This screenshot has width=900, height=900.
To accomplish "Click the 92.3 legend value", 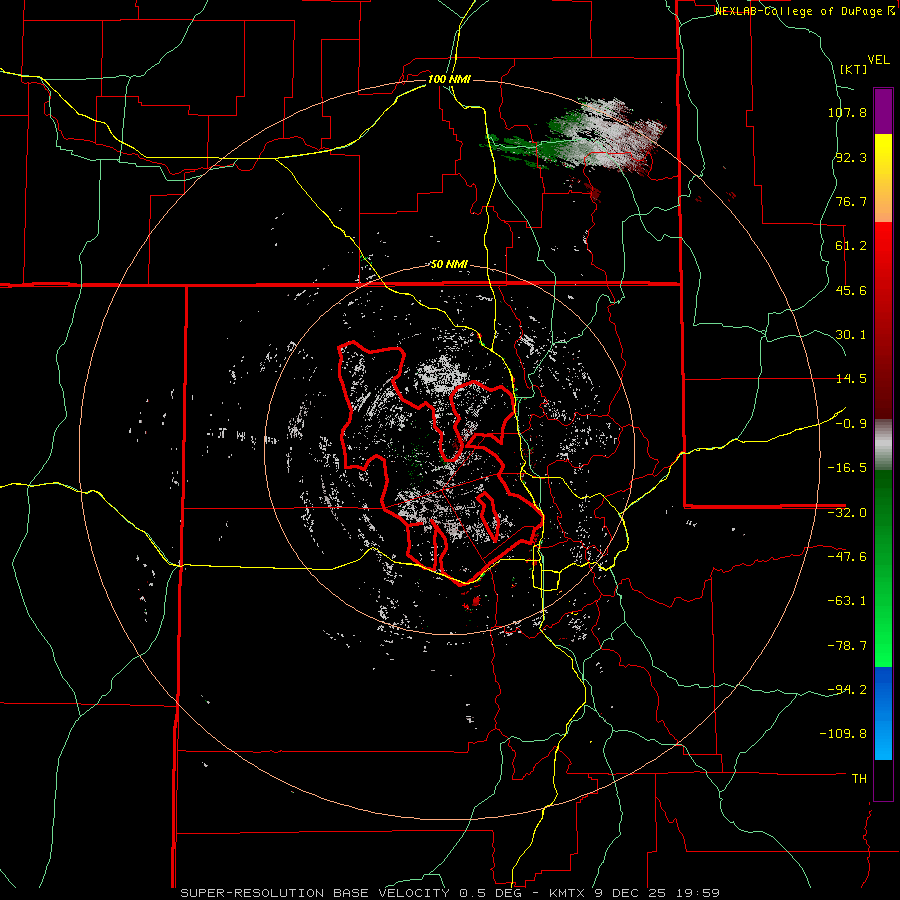I will [851, 157].
